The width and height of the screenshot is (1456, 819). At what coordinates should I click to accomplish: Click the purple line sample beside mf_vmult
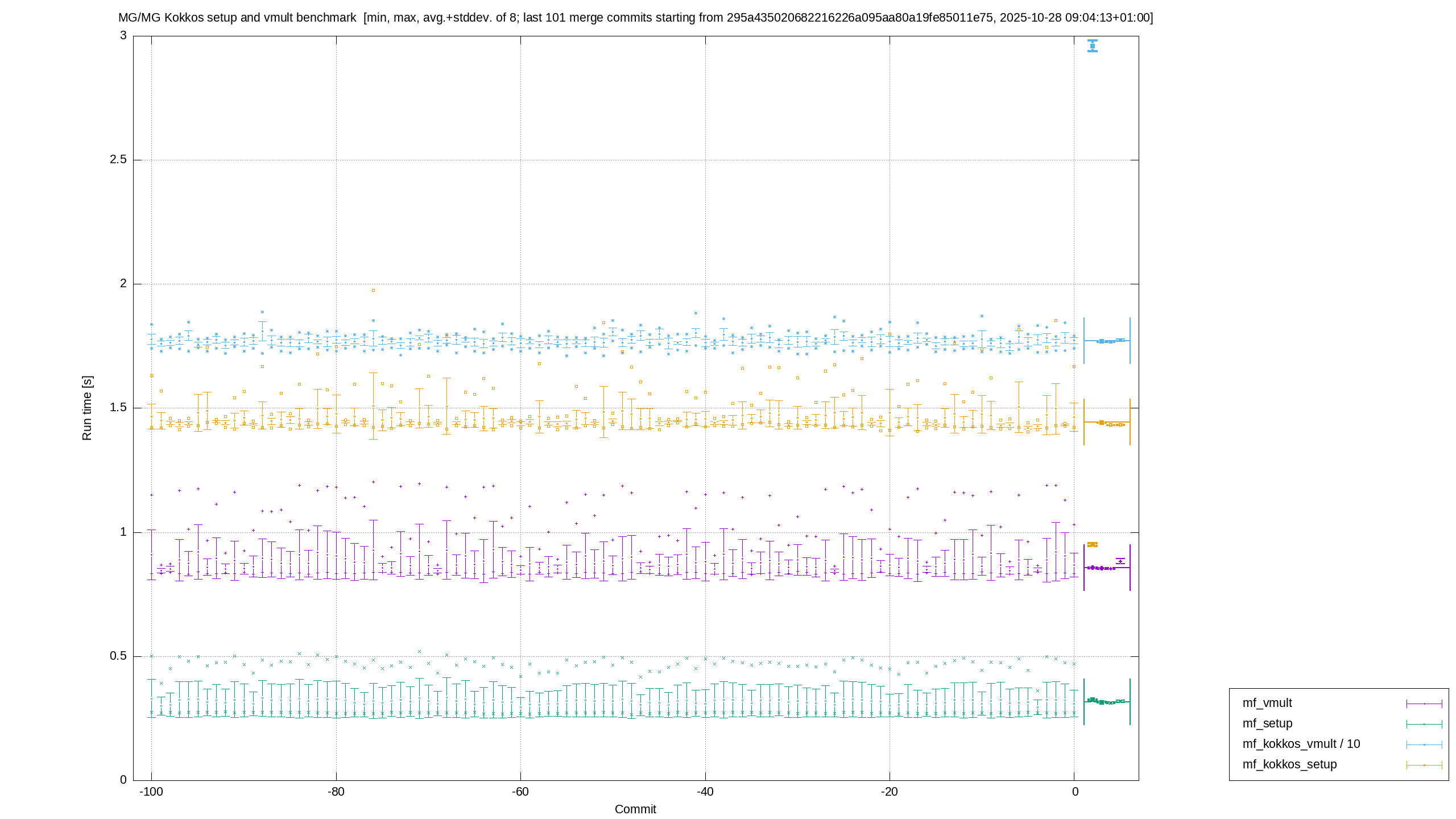[x=1424, y=704]
